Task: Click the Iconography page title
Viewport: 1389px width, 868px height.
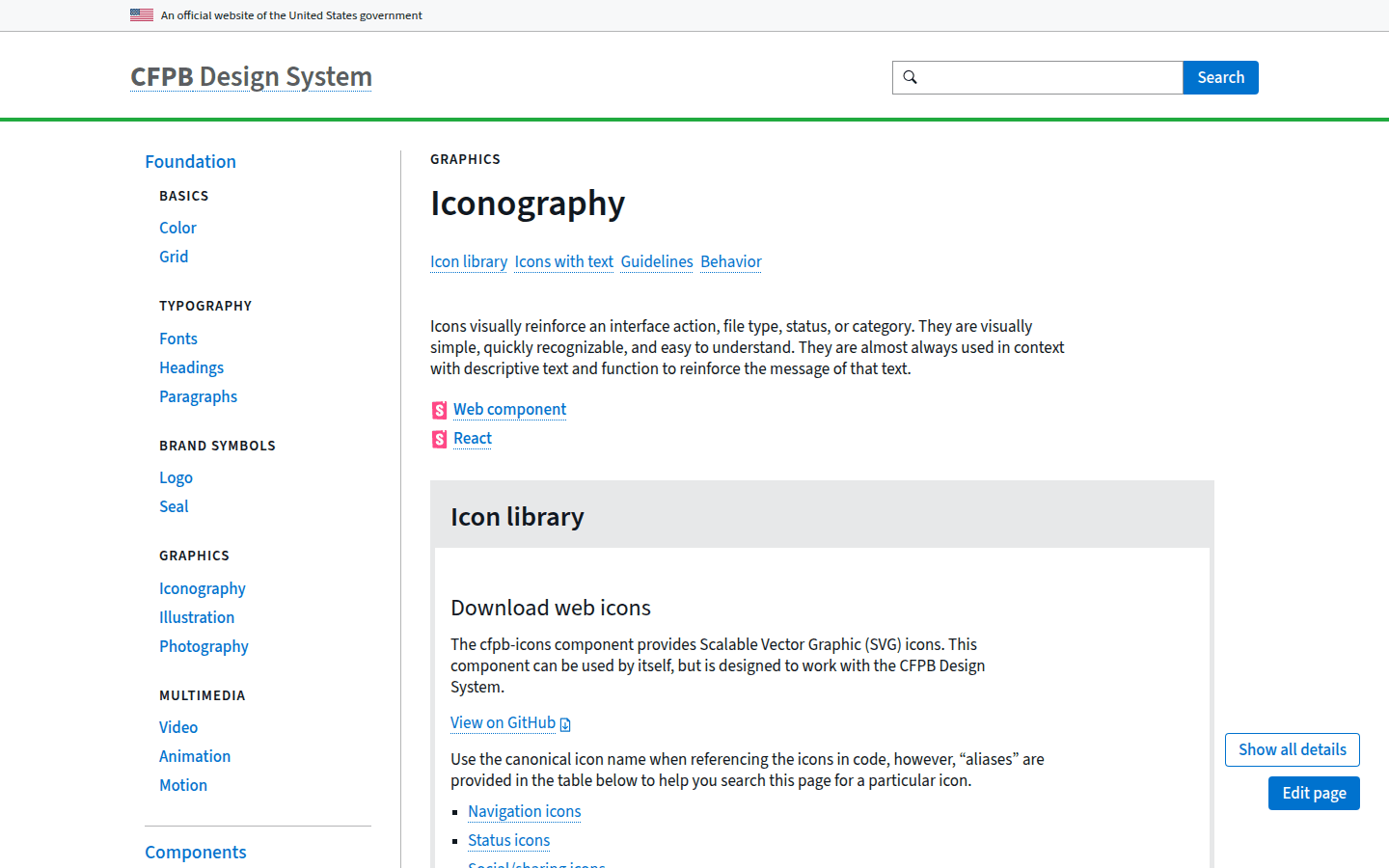Action: [x=528, y=203]
